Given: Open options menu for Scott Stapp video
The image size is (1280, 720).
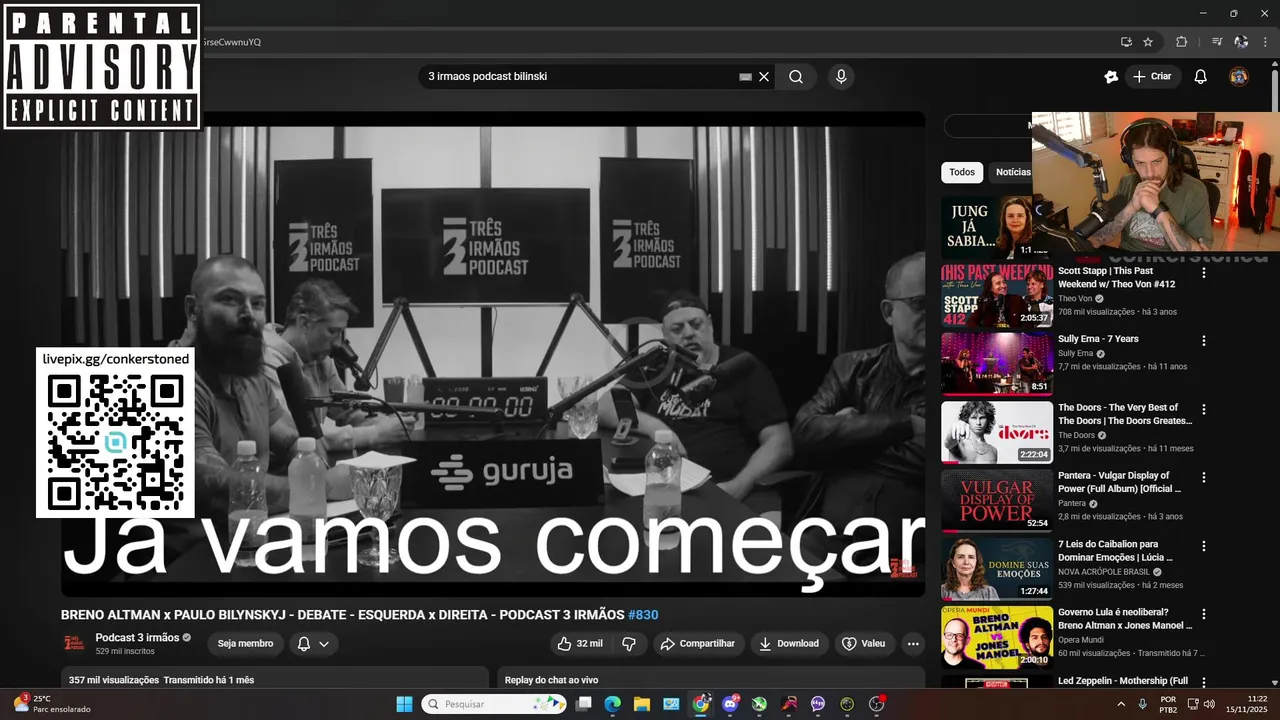Looking at the screenshot, I should pyautogui.click(x=1204, y=272).
